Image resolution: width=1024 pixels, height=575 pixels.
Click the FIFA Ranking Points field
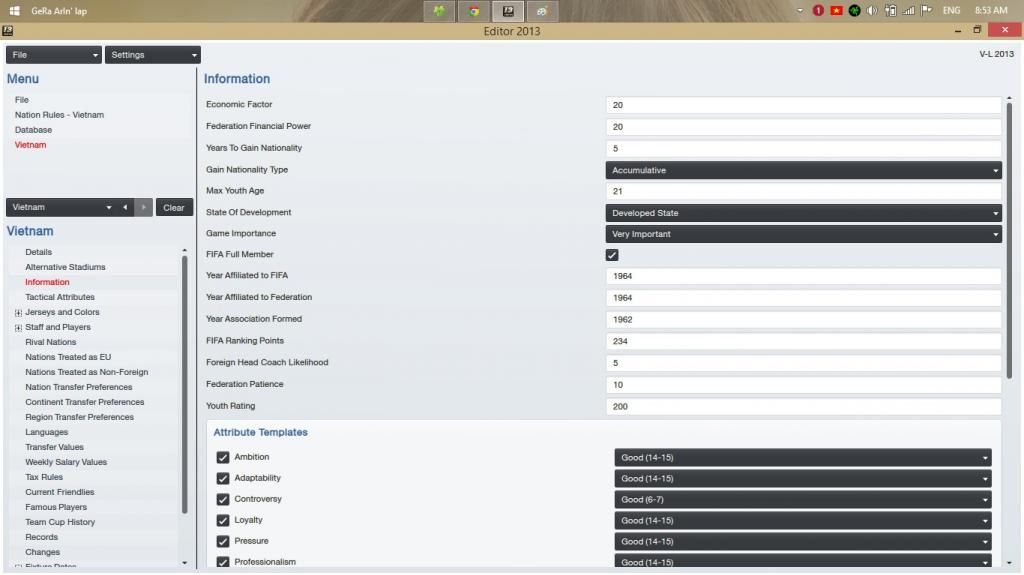coord(803,341)
